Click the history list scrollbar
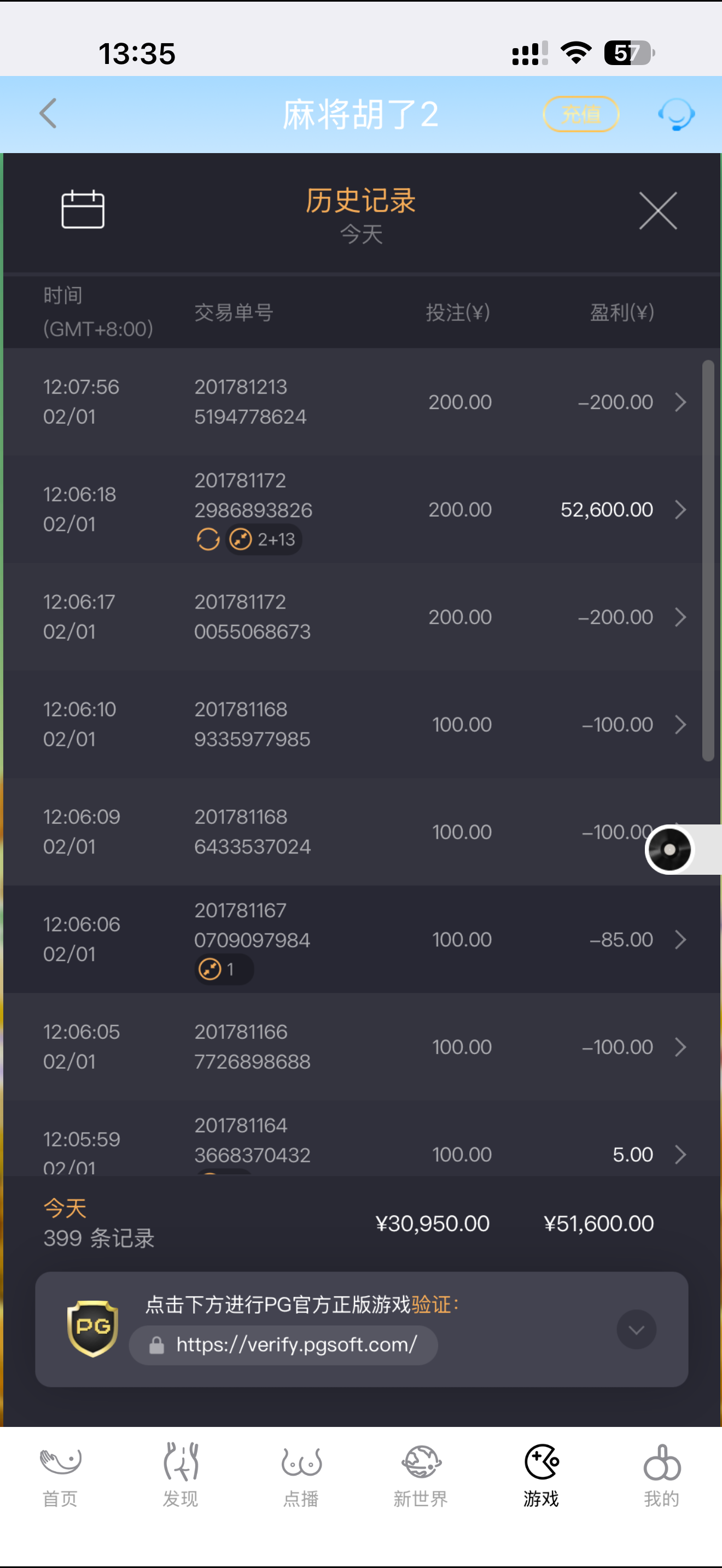 pyautogui.click(x=707, y=560)
